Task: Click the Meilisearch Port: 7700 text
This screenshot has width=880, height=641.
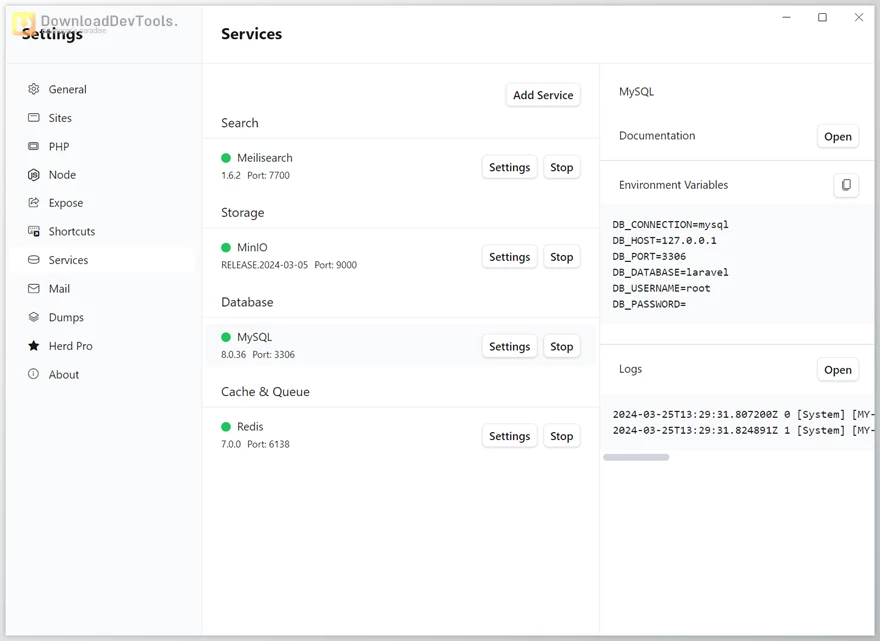Action: pyautogui.click(x=268, y=175)
